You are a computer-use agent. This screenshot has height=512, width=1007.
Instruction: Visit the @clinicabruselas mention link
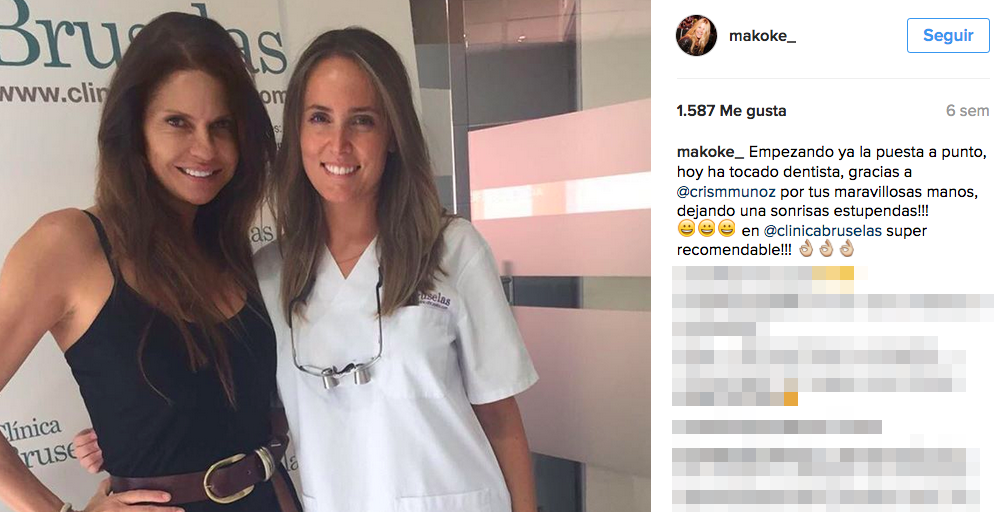(823, 230)
